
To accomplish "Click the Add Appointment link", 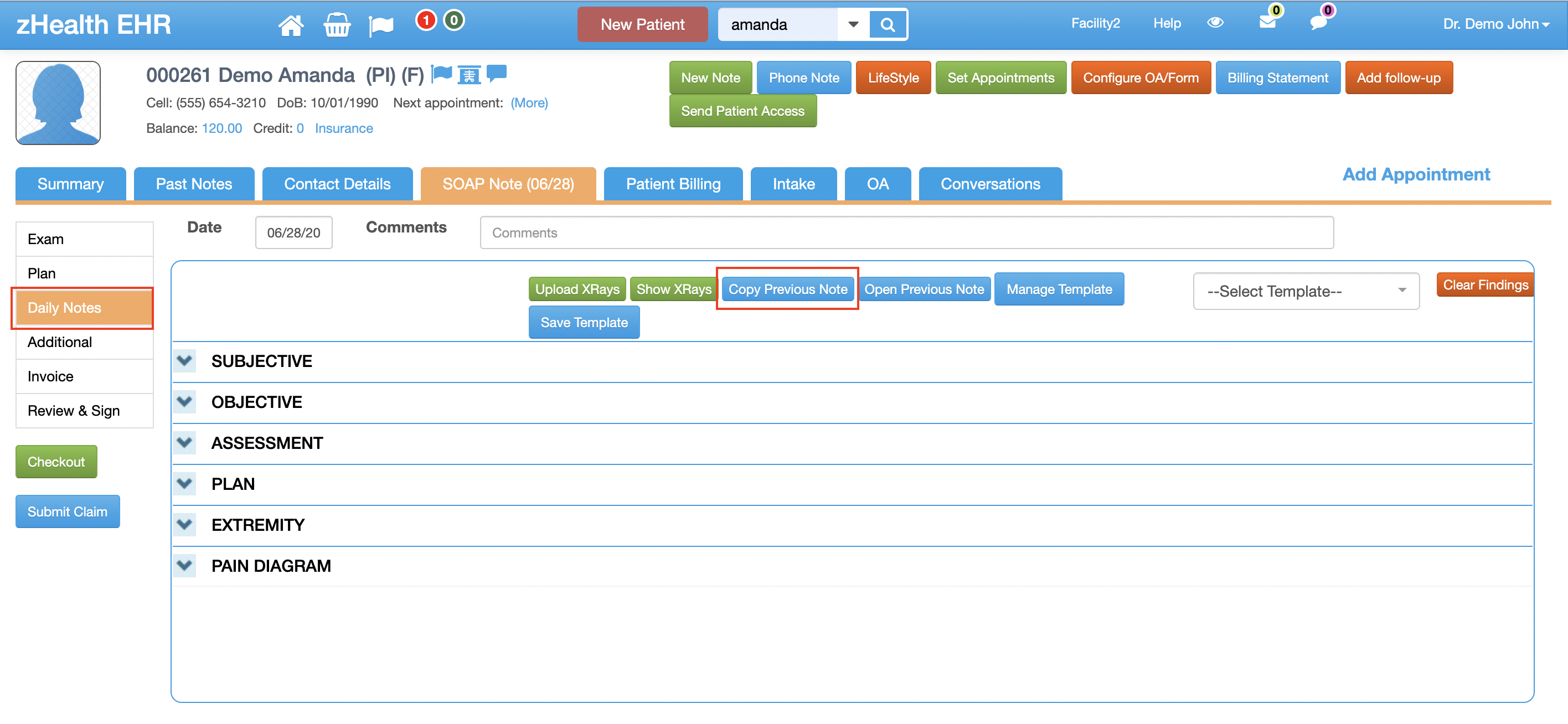I will [1416, 174].
